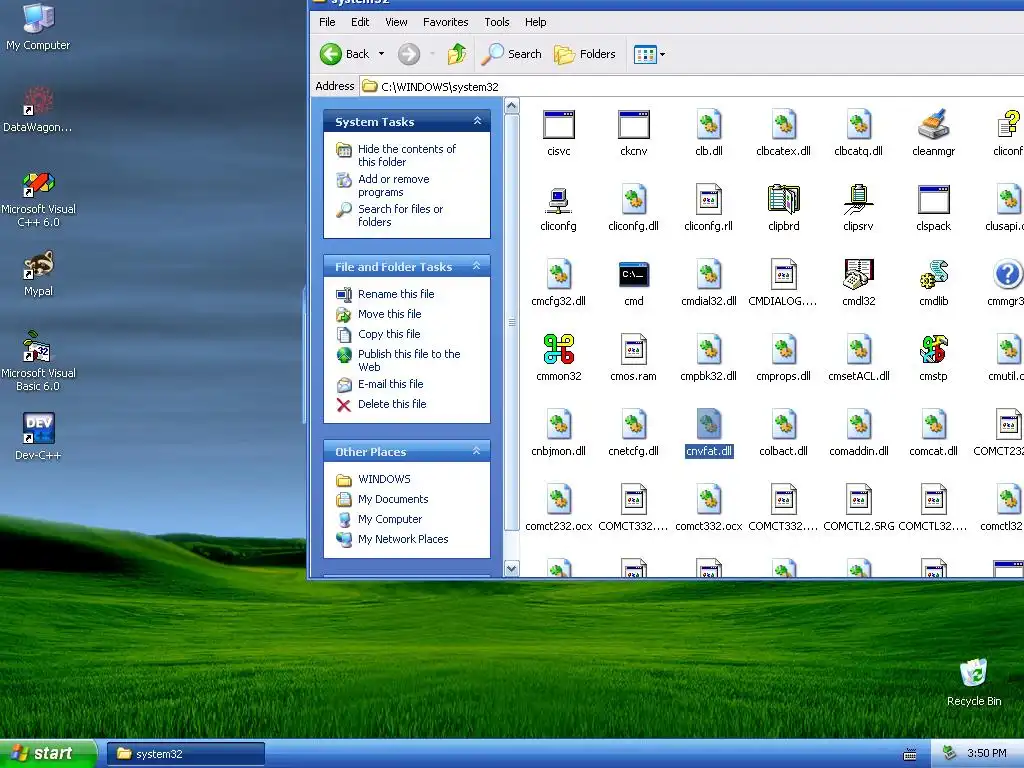1024x768 pixels.
Task: Click the Address bar path field
Action: [x=692, y=86]
